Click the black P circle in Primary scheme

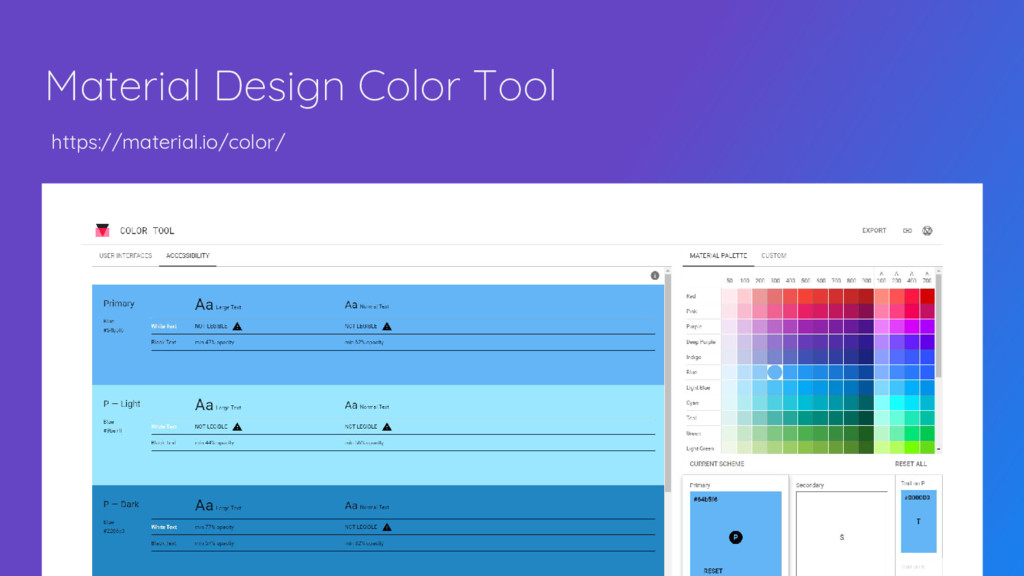(735, 537)
